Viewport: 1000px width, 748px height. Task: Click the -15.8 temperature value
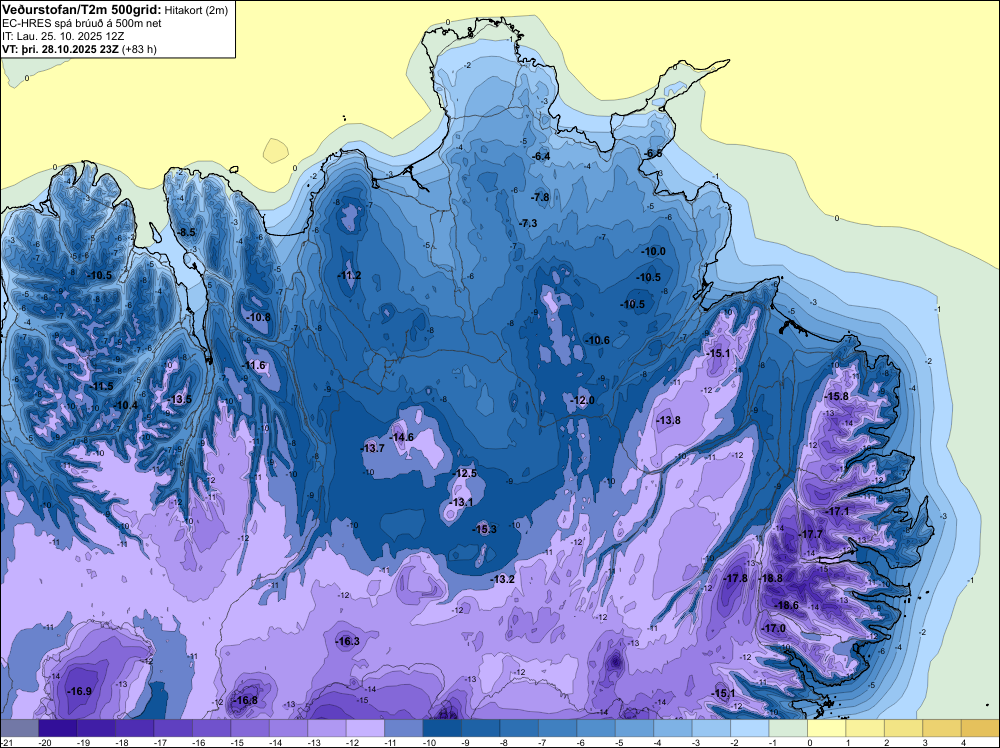tap(836, 396)
